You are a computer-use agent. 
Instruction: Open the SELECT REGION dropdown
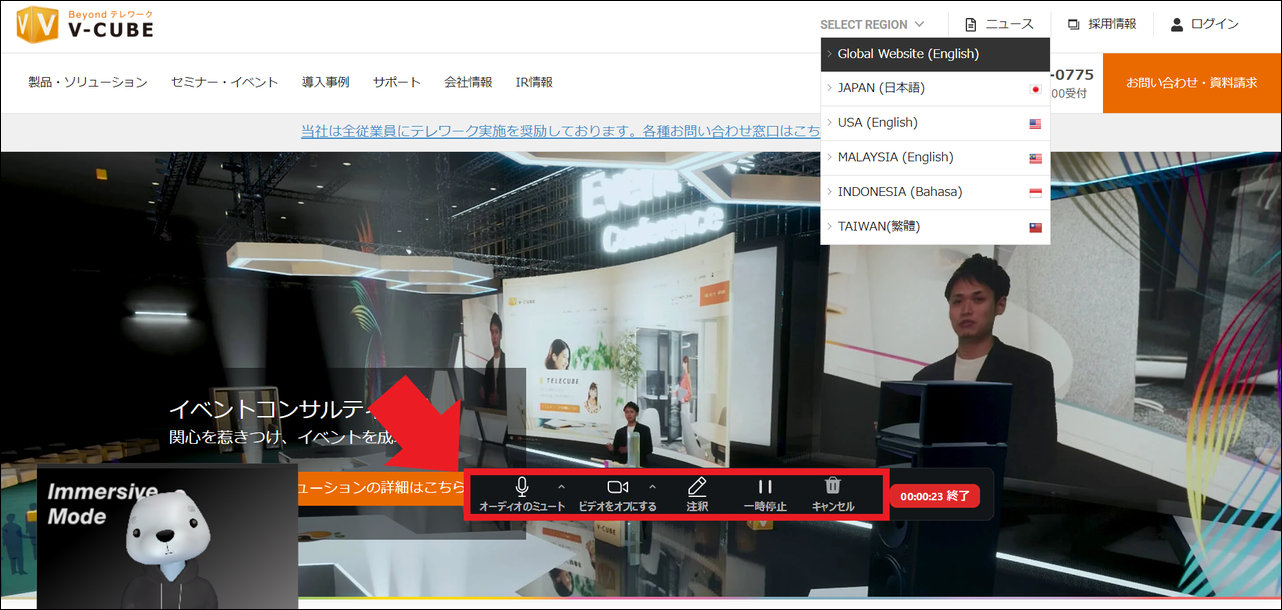872,24
